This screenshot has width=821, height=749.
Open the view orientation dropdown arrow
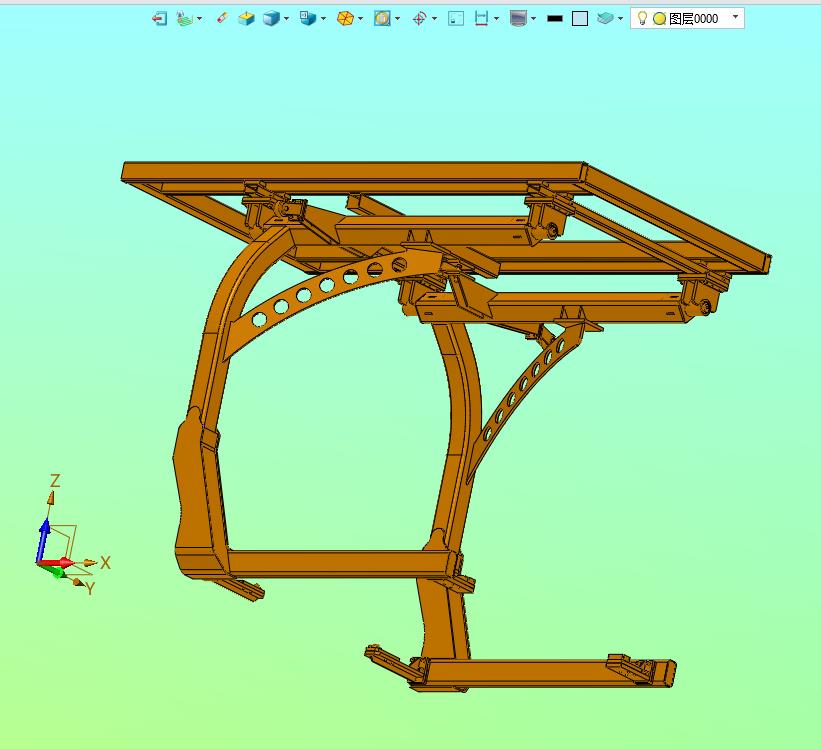323,19
